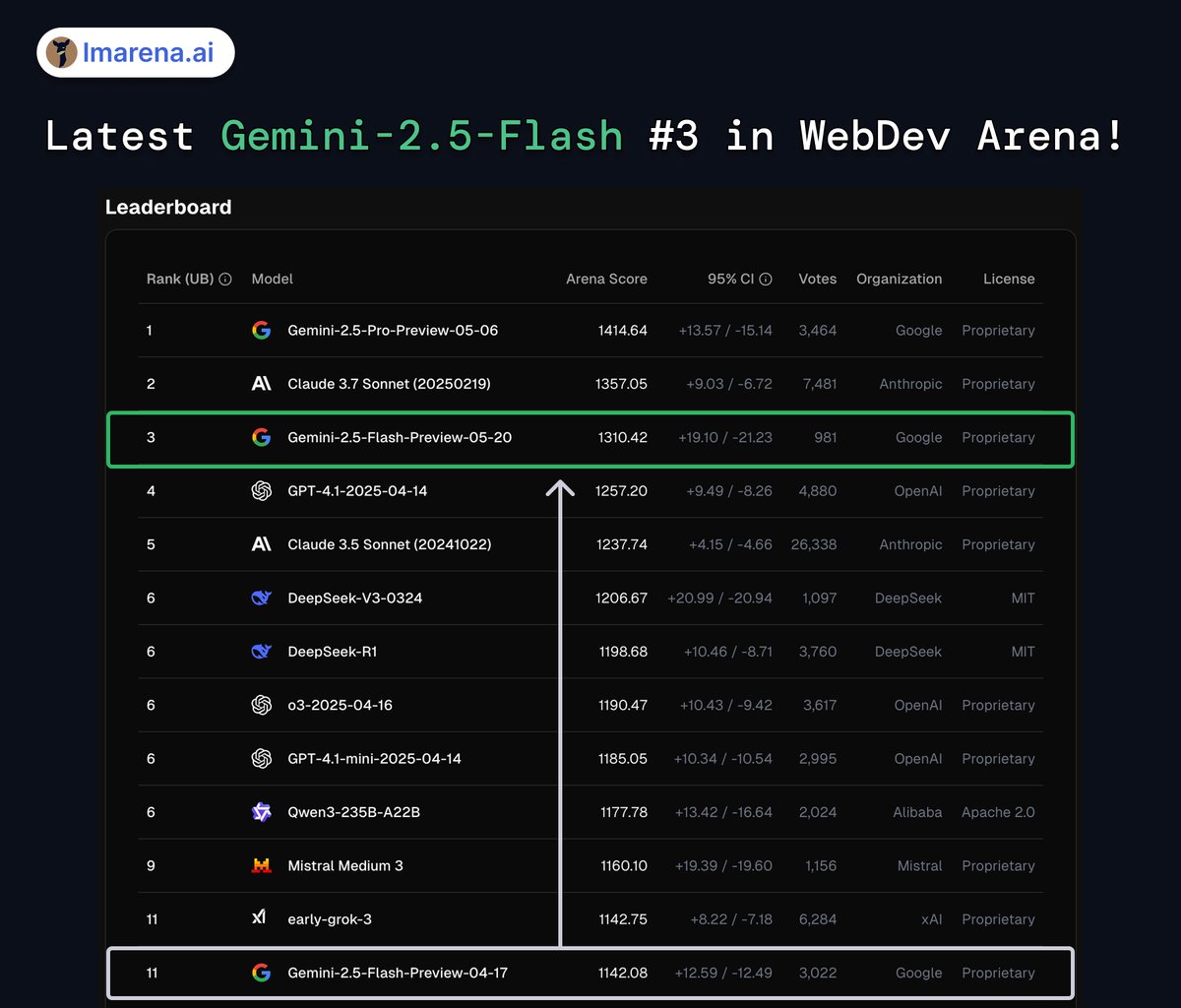Viewport: 1181px width, 1008px height.
Task: Sort by the License column header
Action: point(1009,280)
